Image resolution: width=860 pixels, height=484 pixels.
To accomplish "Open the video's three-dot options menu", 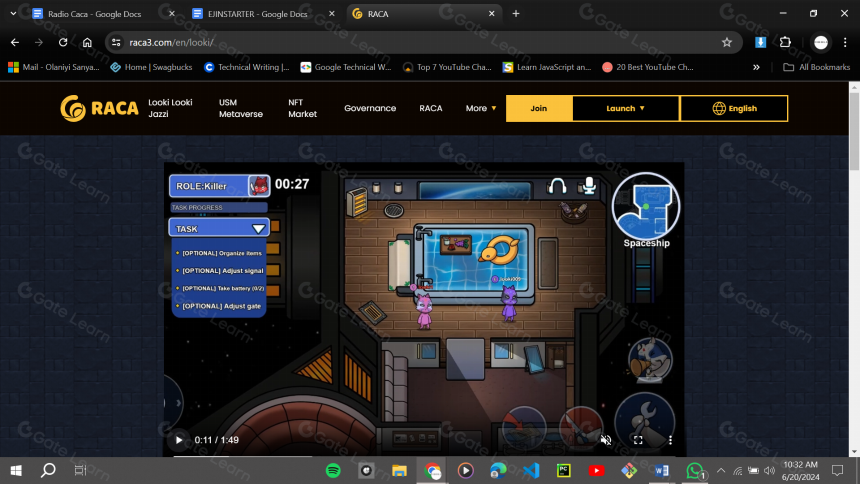I will click(670, 440).
